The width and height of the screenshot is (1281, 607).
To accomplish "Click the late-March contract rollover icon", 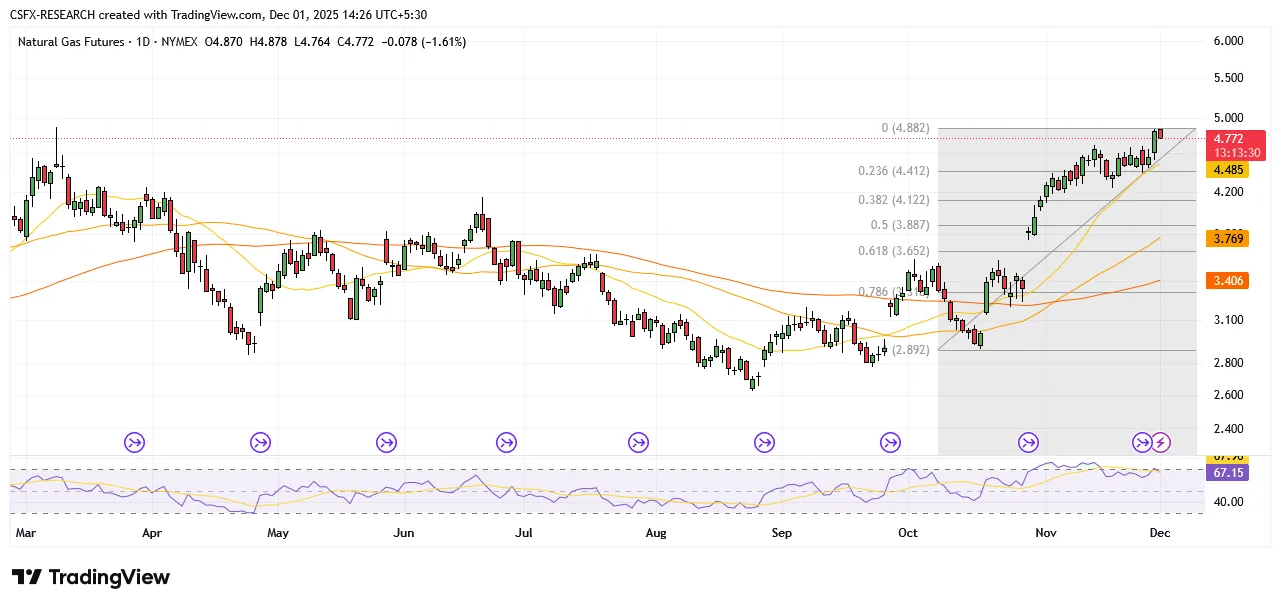I will coord(135,442).
